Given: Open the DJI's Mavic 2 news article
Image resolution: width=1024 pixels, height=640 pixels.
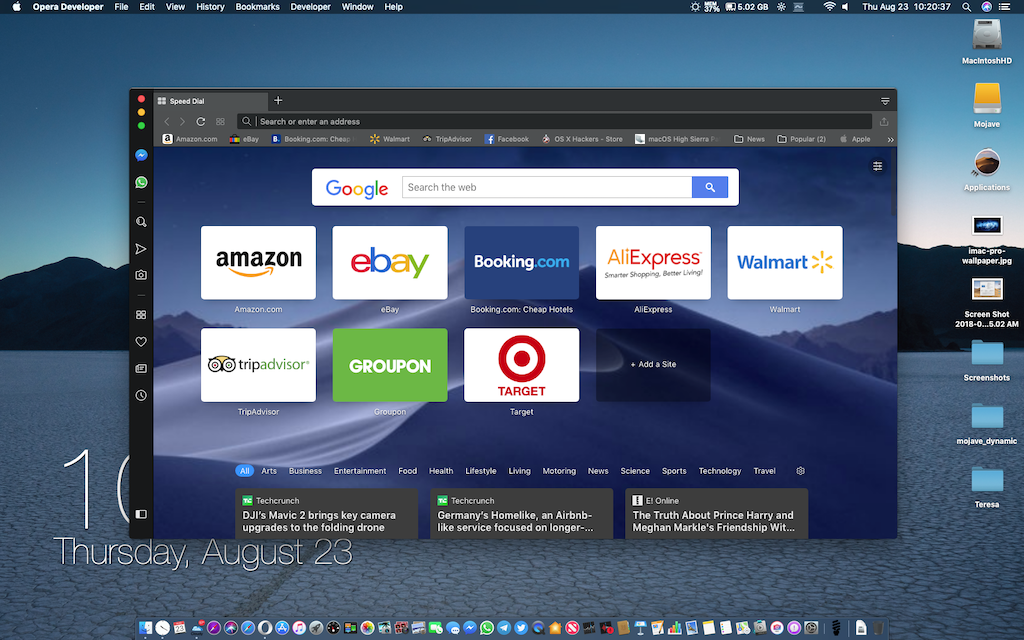Looking at the screenshot, I should 326,514.
